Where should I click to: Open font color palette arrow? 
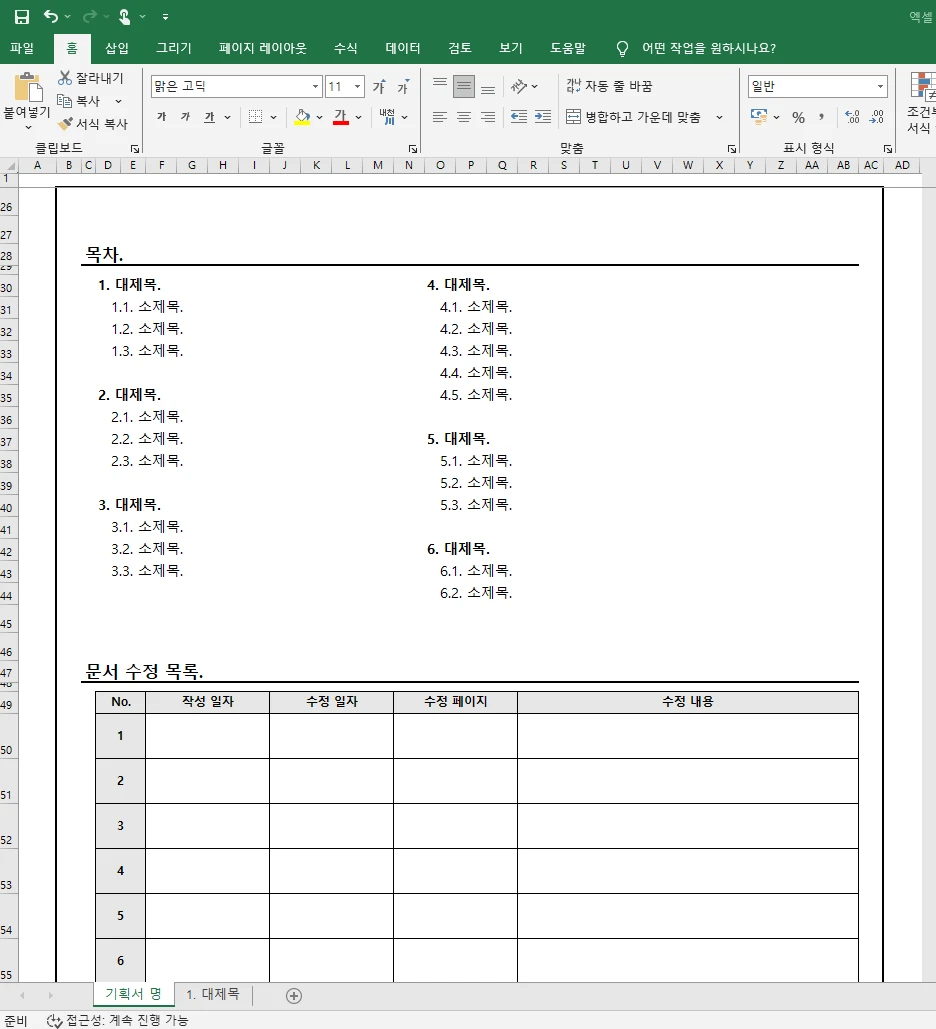click(x=359, y=117)
